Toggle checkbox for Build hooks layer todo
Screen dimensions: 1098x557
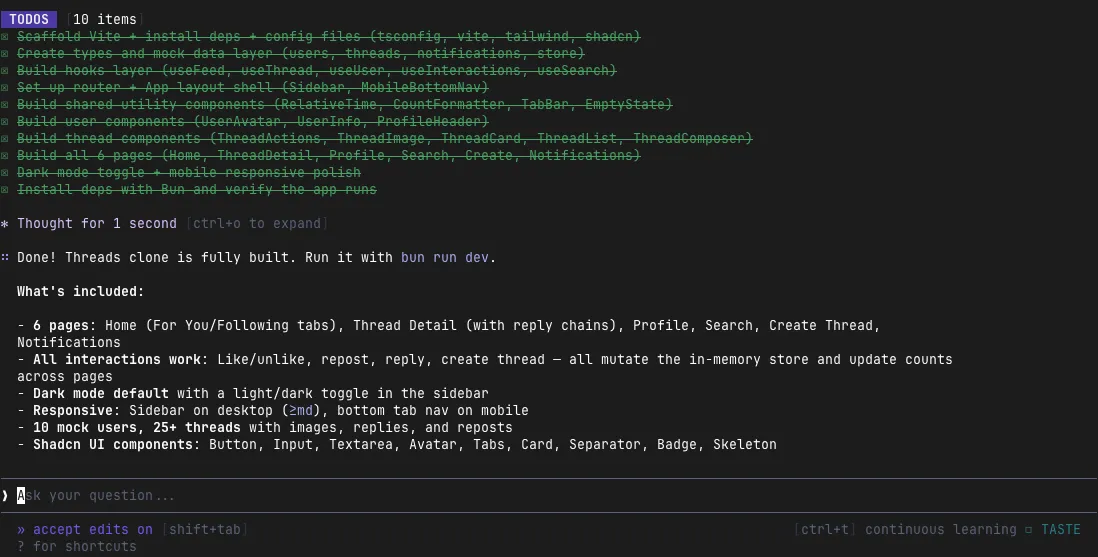(5, 71)
